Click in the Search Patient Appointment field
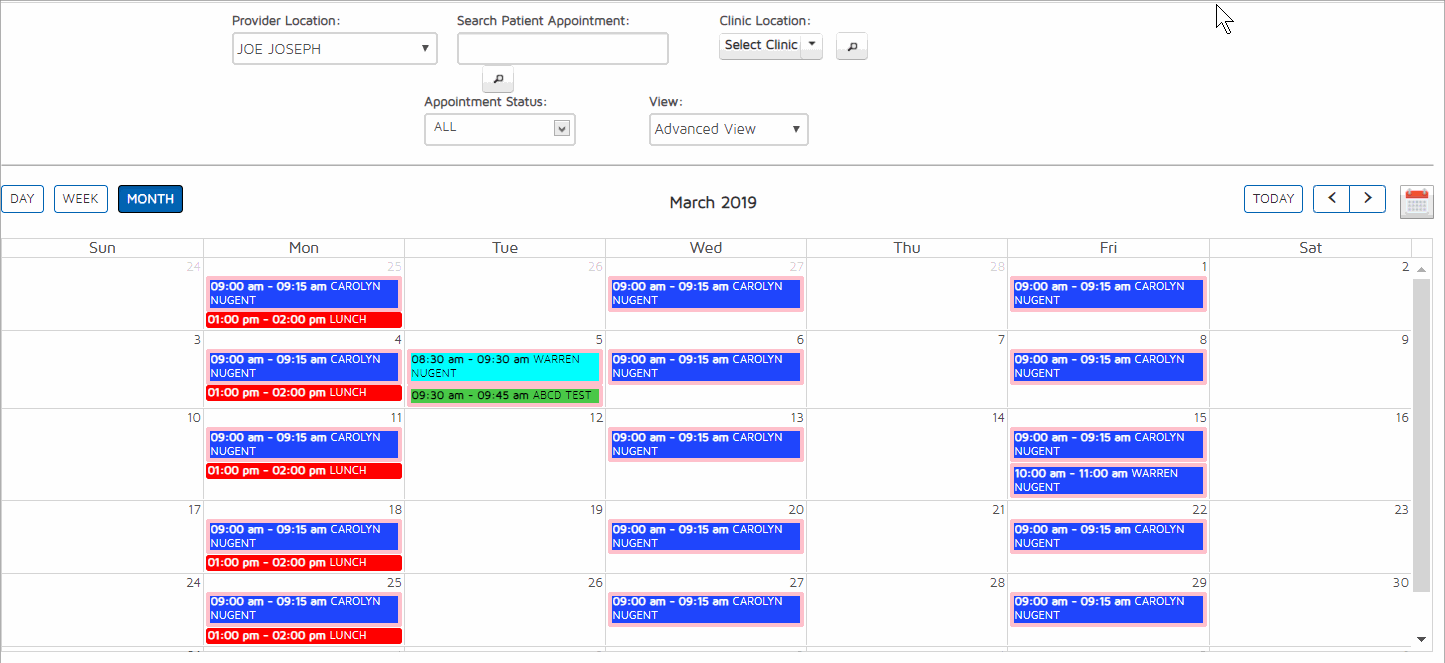Viewport: 1445px width, 663px height. pyautogui.click(x=562, y=49)
